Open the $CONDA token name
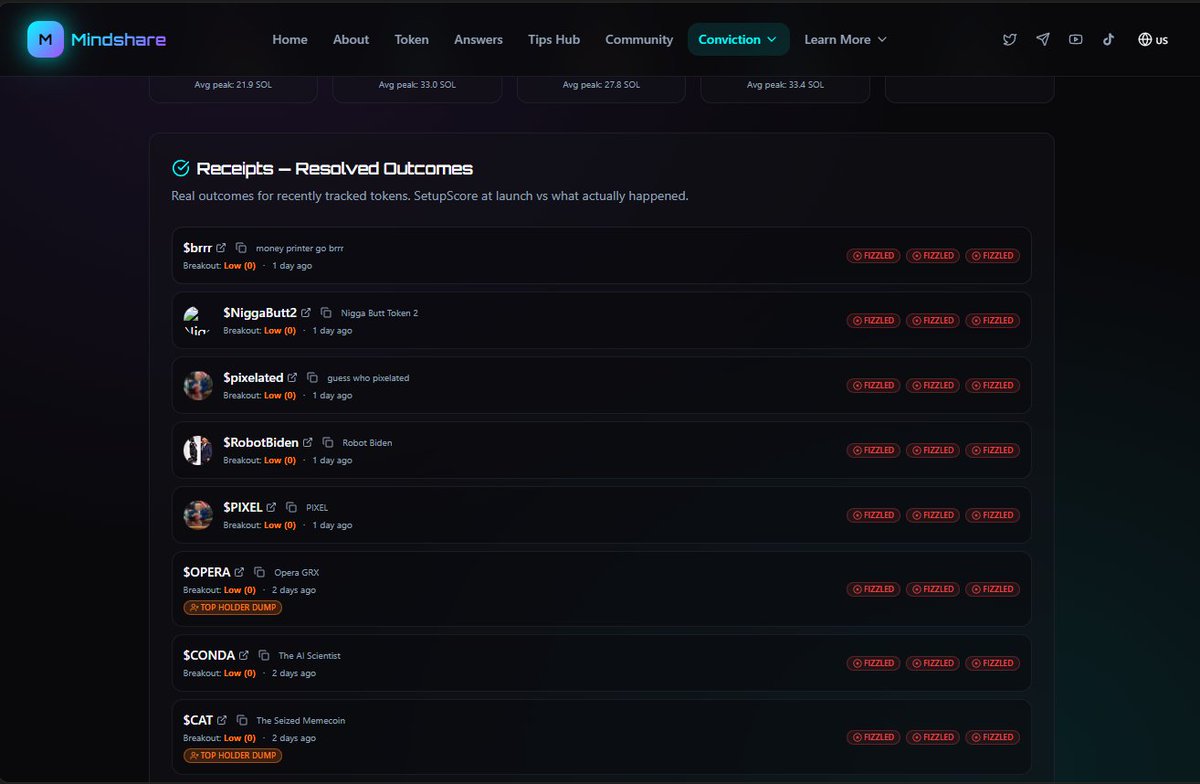 pyautogui.click(x=209, y=655)
